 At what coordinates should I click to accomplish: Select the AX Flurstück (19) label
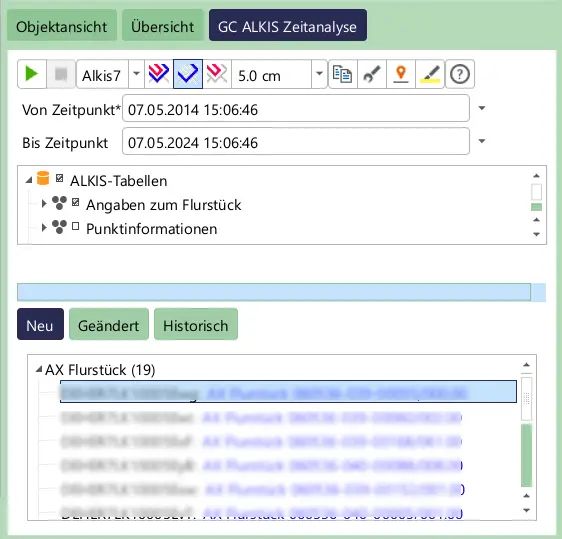coord(100,370)
